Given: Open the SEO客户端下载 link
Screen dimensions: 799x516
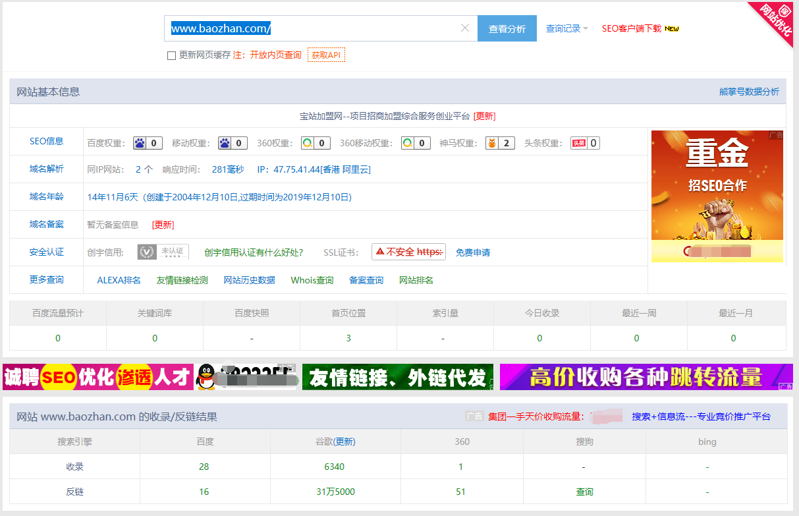Looking at the screenshot, I should point(631,29).
